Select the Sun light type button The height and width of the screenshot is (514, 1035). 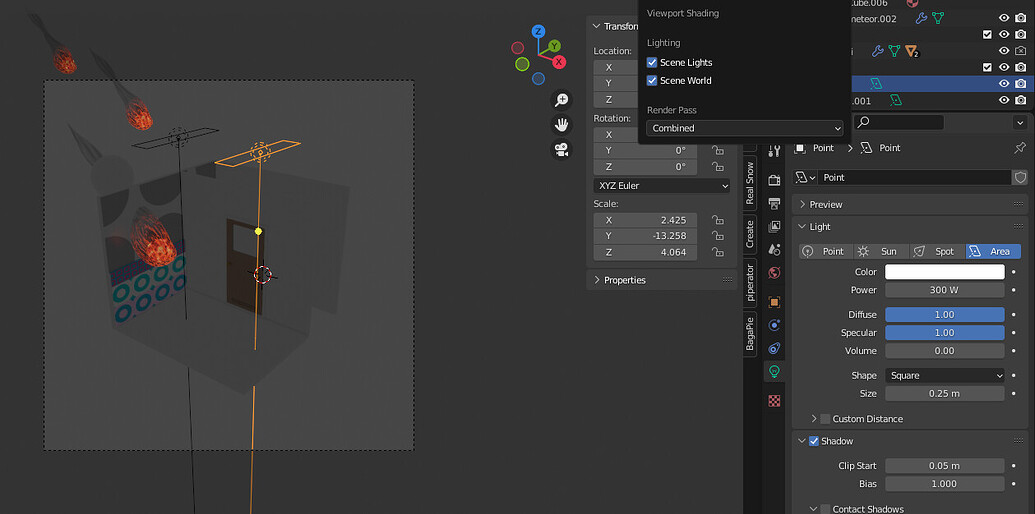(881, 251)
